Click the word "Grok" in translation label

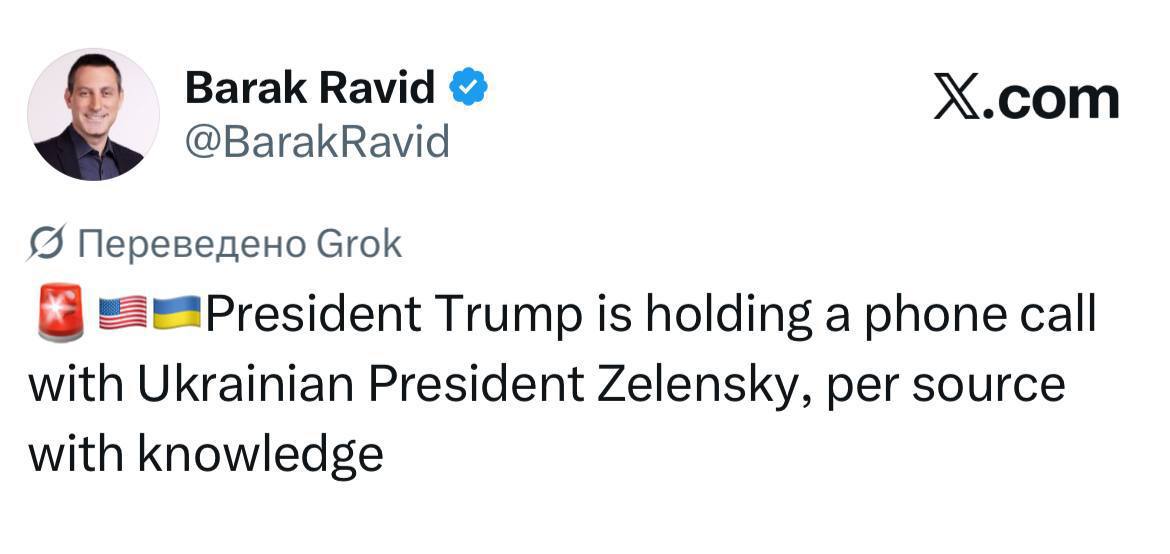click(358, 243)
